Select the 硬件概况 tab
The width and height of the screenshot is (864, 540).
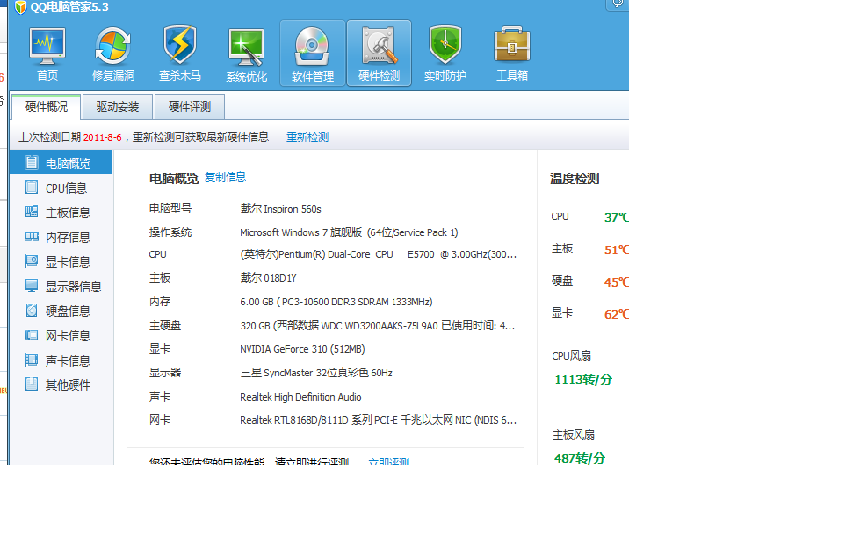click(x=47, y=107)
